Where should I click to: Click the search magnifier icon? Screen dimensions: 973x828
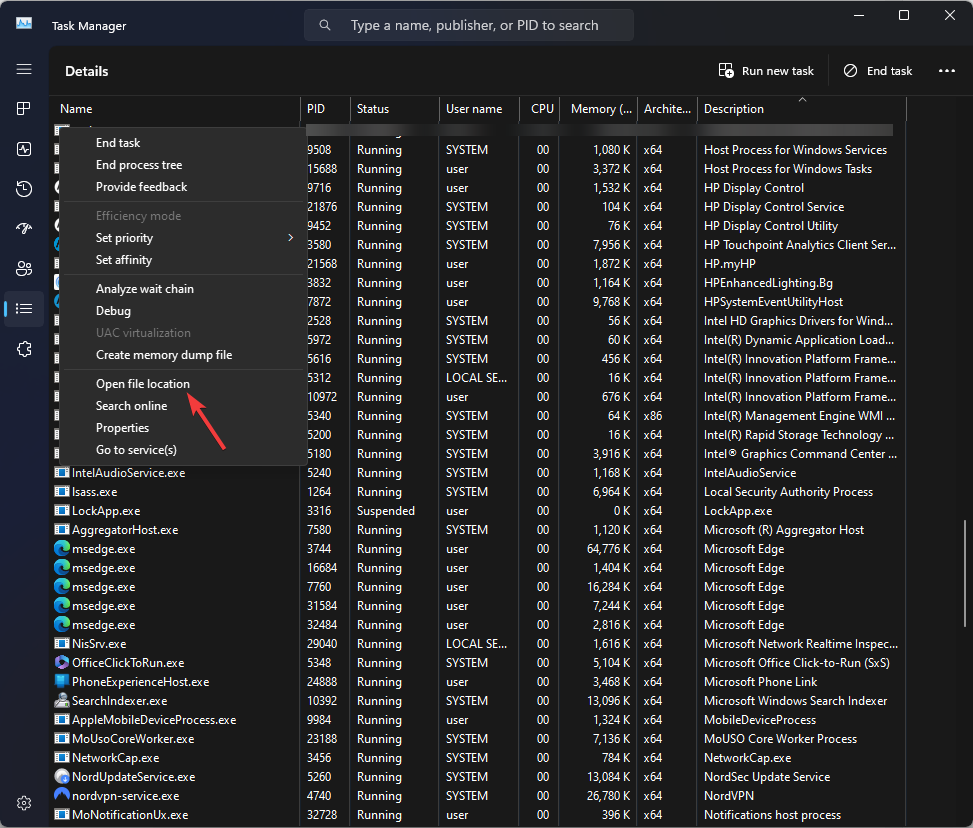tap(325, 24)
